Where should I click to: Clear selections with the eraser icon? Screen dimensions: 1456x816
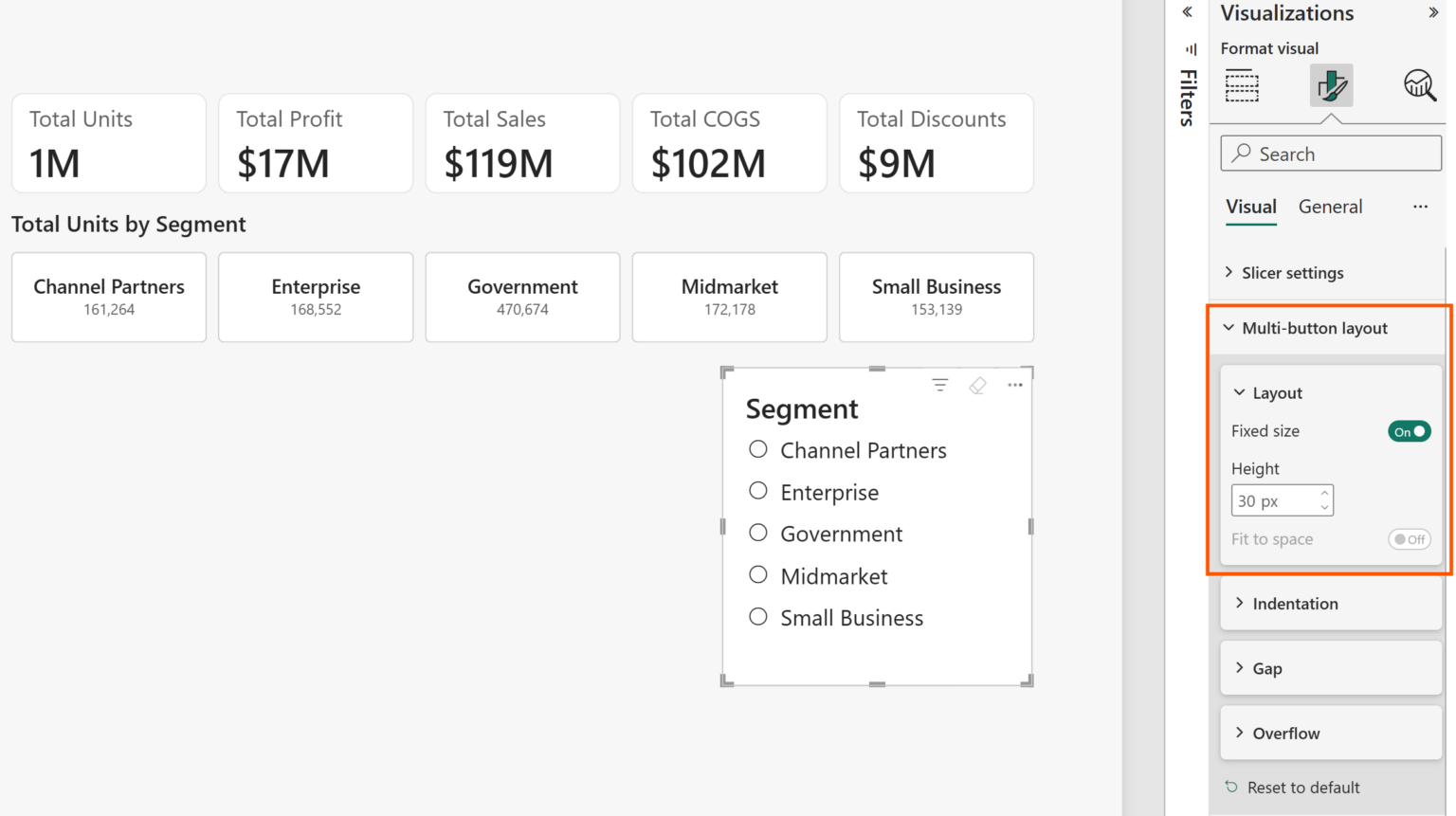point(977,385)
